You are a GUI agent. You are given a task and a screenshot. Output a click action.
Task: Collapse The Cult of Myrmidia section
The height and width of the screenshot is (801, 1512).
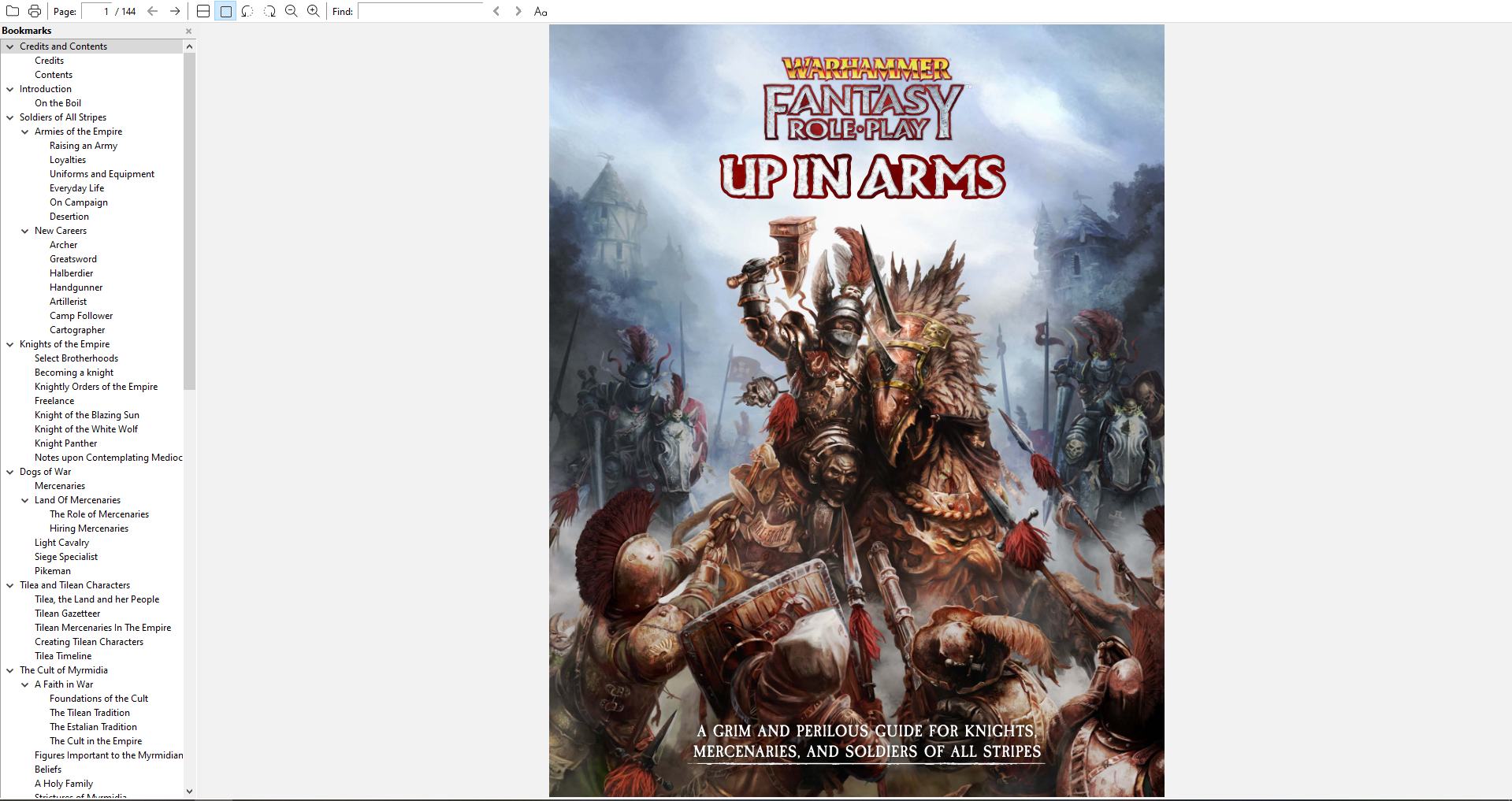point(10,670)
